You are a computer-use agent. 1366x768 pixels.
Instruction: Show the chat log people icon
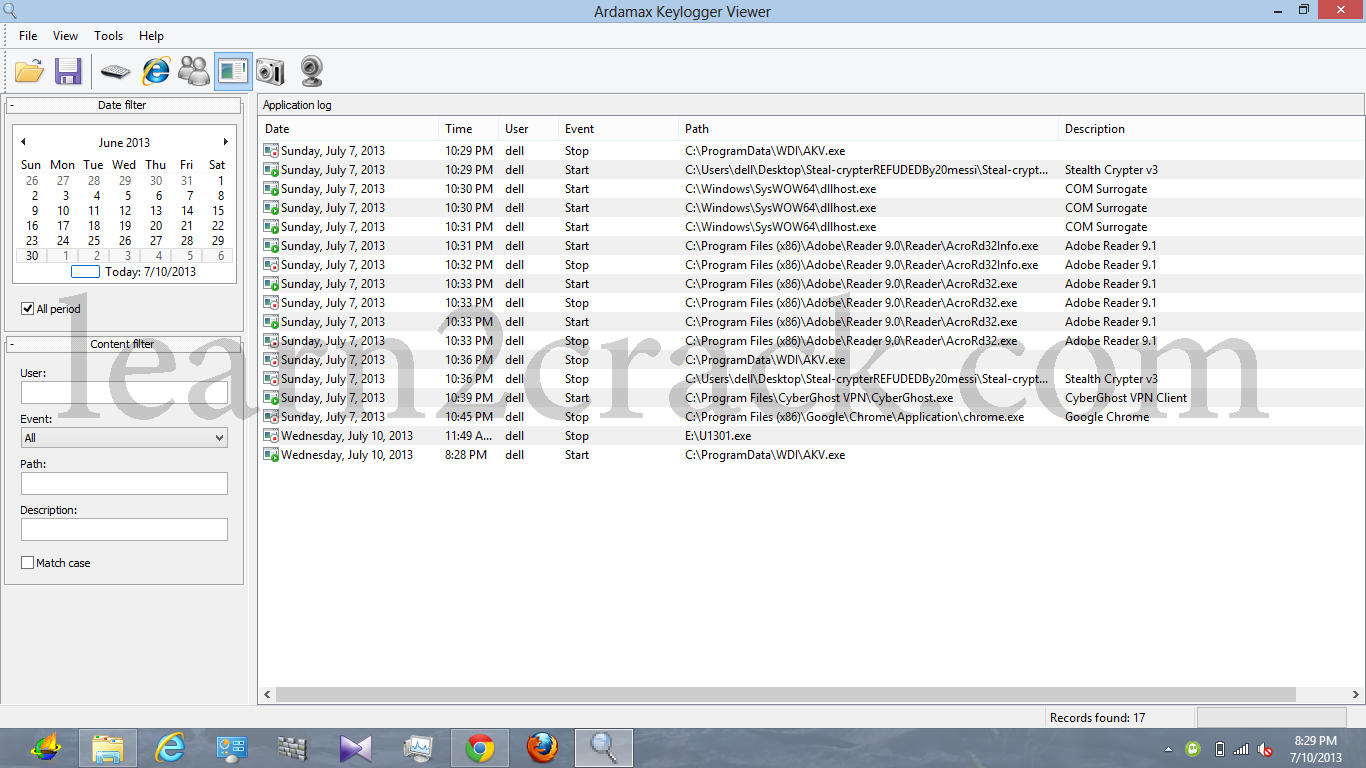(194, 71)
